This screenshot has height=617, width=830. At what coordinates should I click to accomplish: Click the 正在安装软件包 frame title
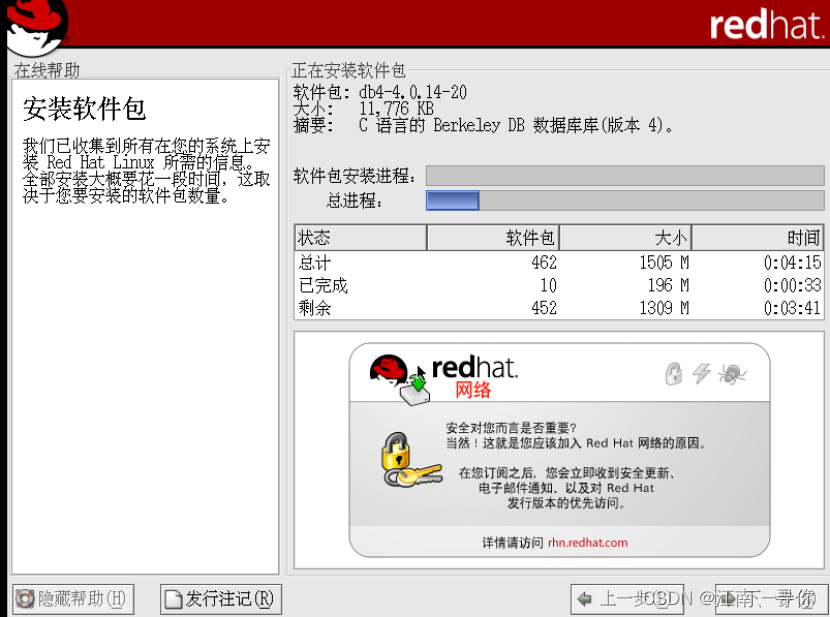pyautogui.click(x=348, y=70)
